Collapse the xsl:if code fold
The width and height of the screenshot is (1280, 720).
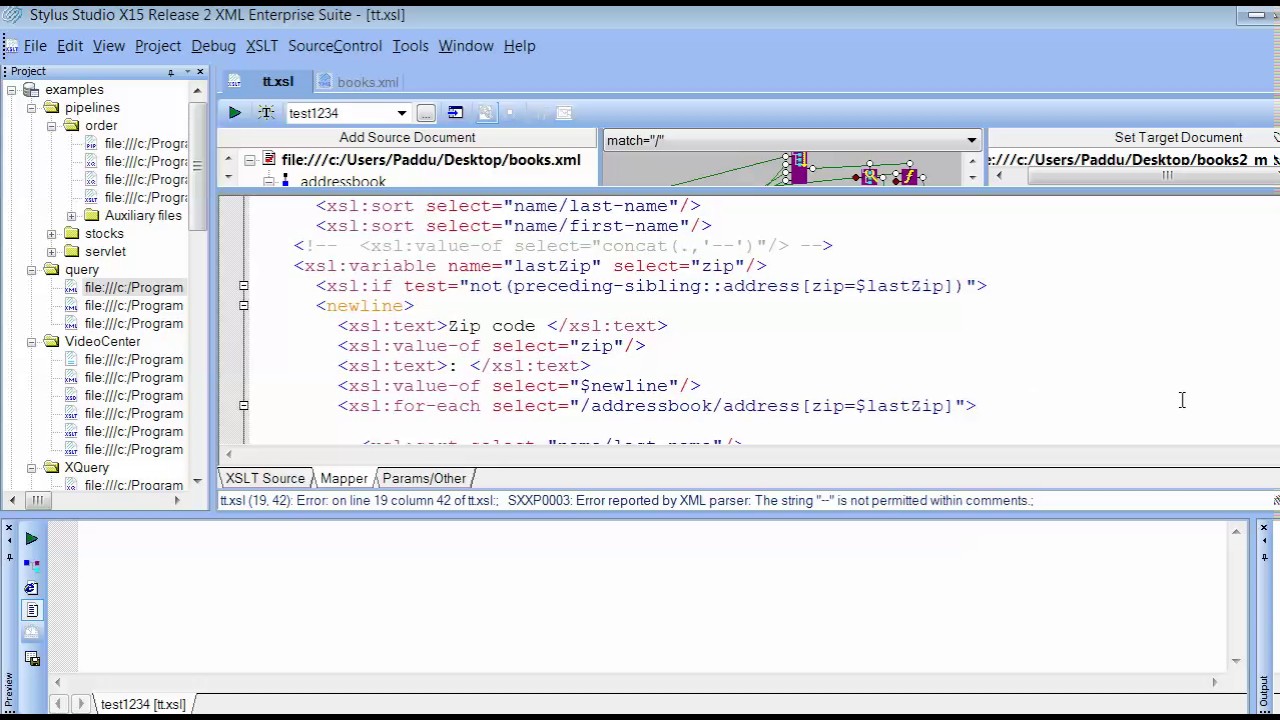point(243,286)
